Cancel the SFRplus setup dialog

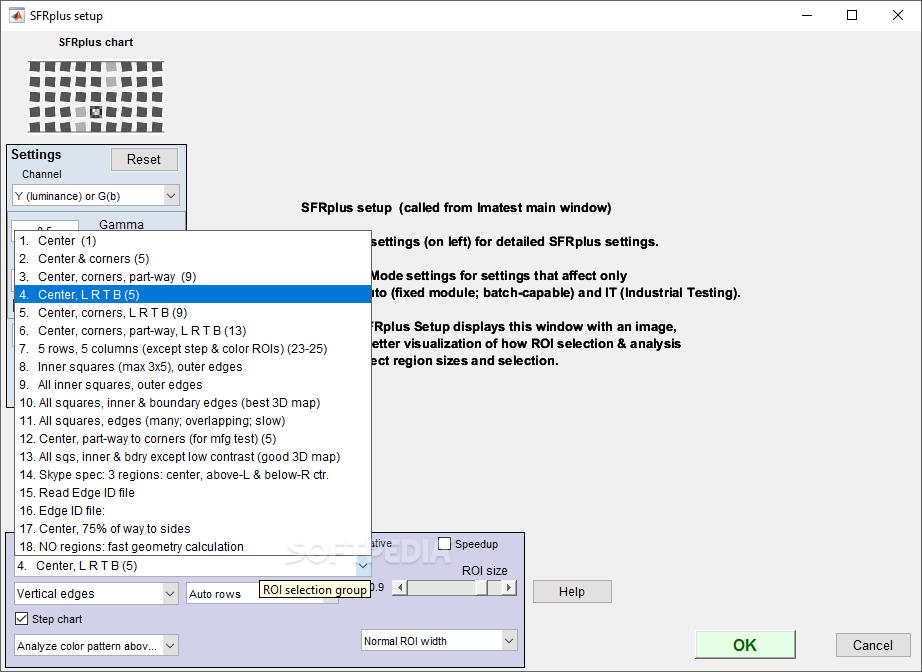tap(873, 645)
